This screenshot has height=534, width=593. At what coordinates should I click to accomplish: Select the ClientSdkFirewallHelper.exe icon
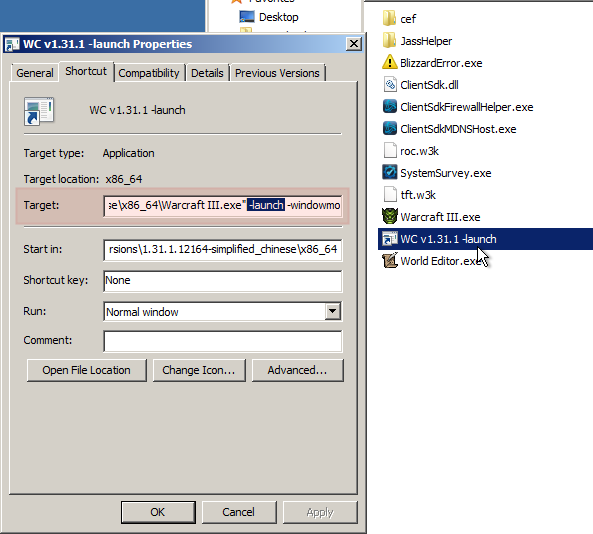click(x=390, y=106)
